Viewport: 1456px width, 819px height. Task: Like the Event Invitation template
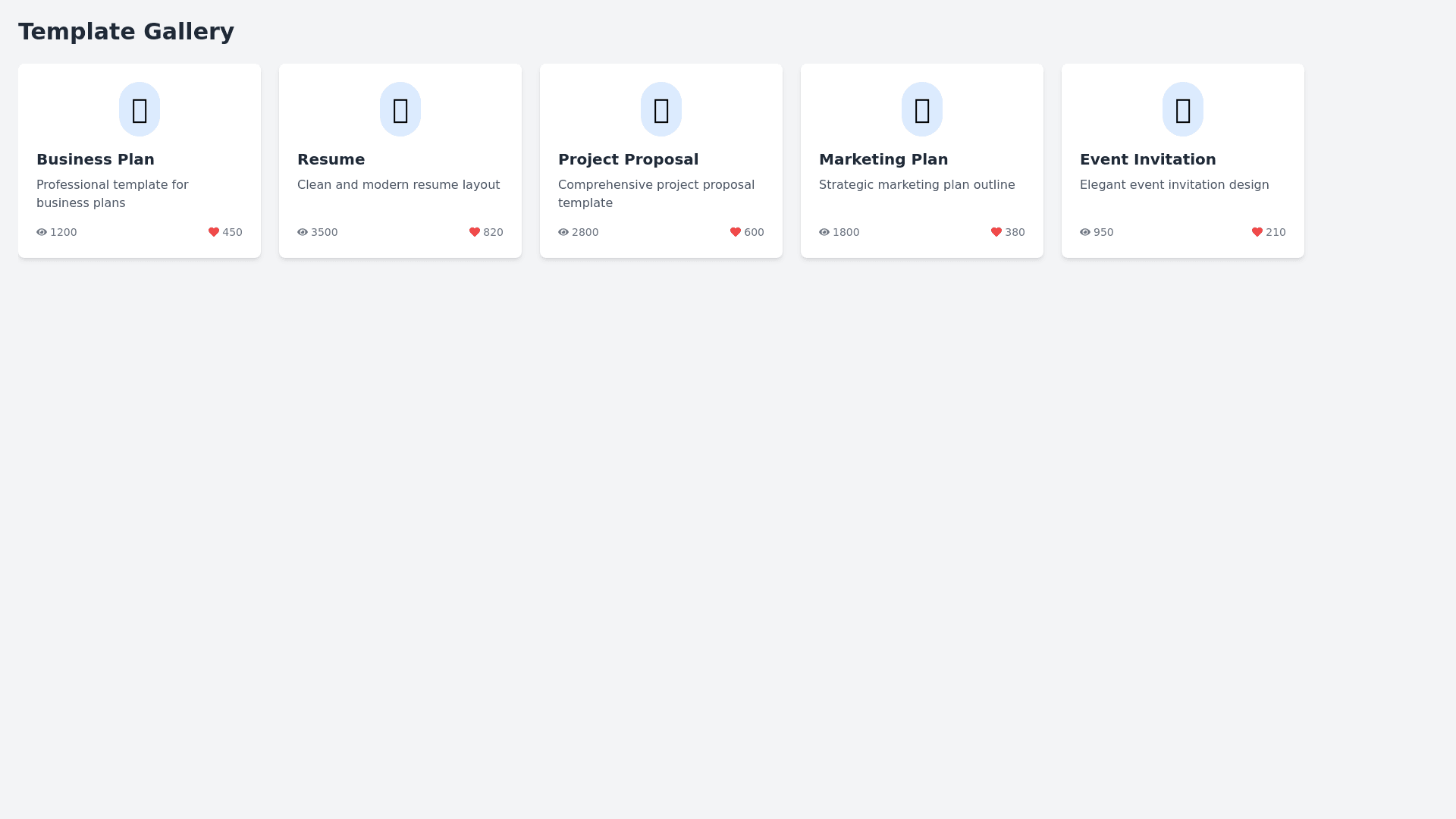[1257, 232]
